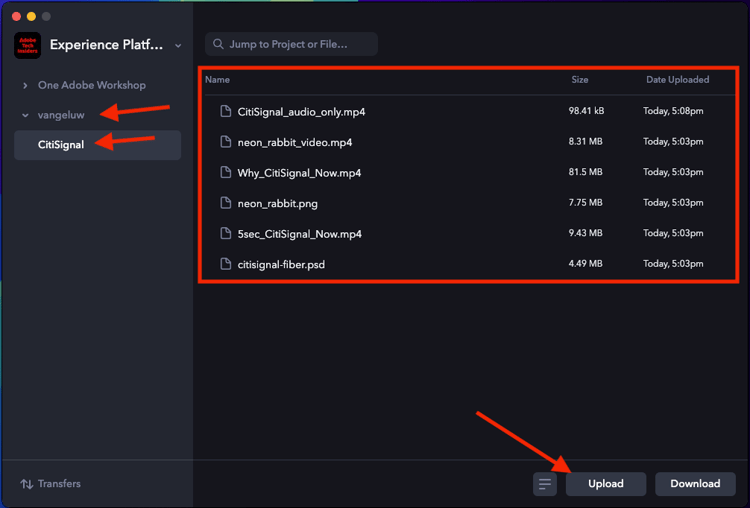Expand the One Adobe Workshop project
The height and width of the screenshot is (508, 750).
(25, 85)
